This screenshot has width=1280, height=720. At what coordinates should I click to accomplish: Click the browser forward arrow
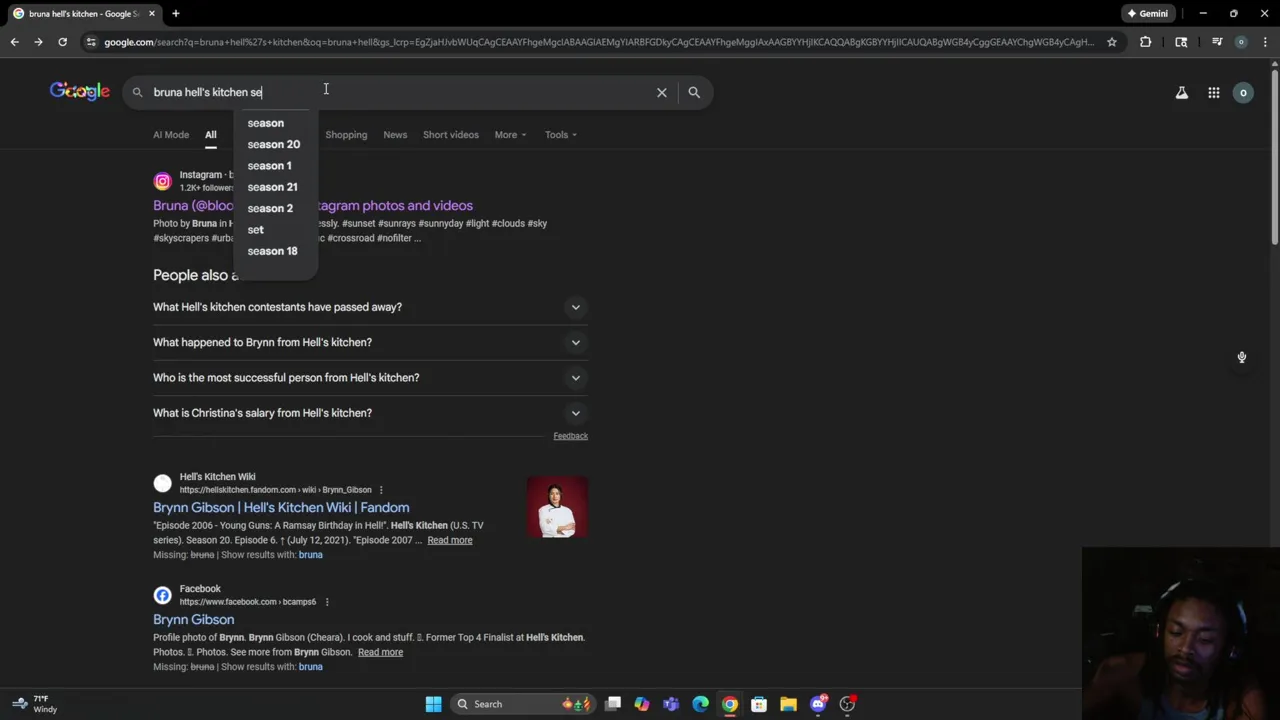(38, 42)
